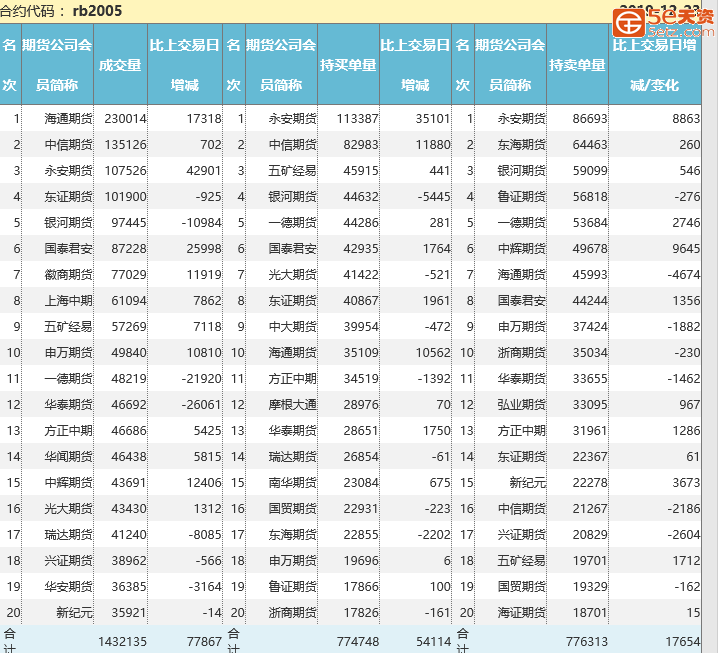Select 永安期货 in the short positions list
The image size is (720, 653).
tap(522, 119)
